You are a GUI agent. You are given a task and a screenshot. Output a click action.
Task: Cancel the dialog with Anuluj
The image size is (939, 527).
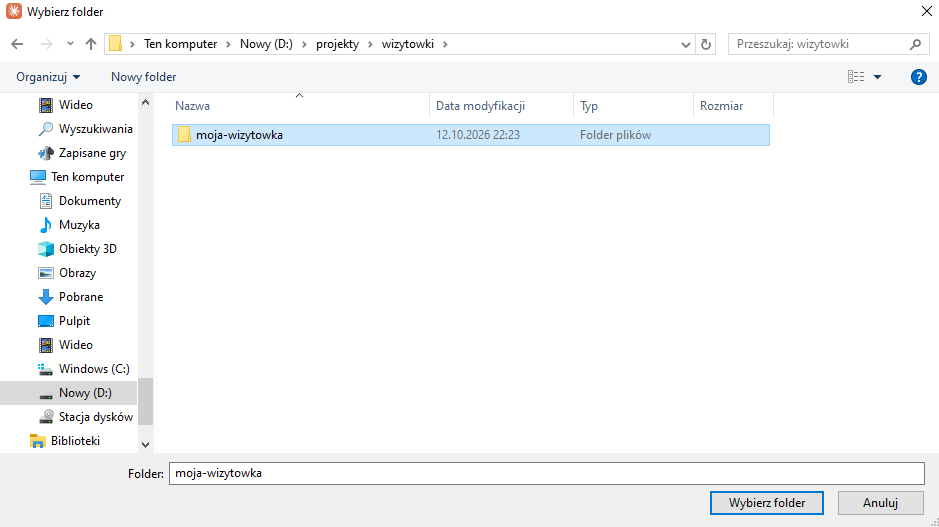coord(880,503)
